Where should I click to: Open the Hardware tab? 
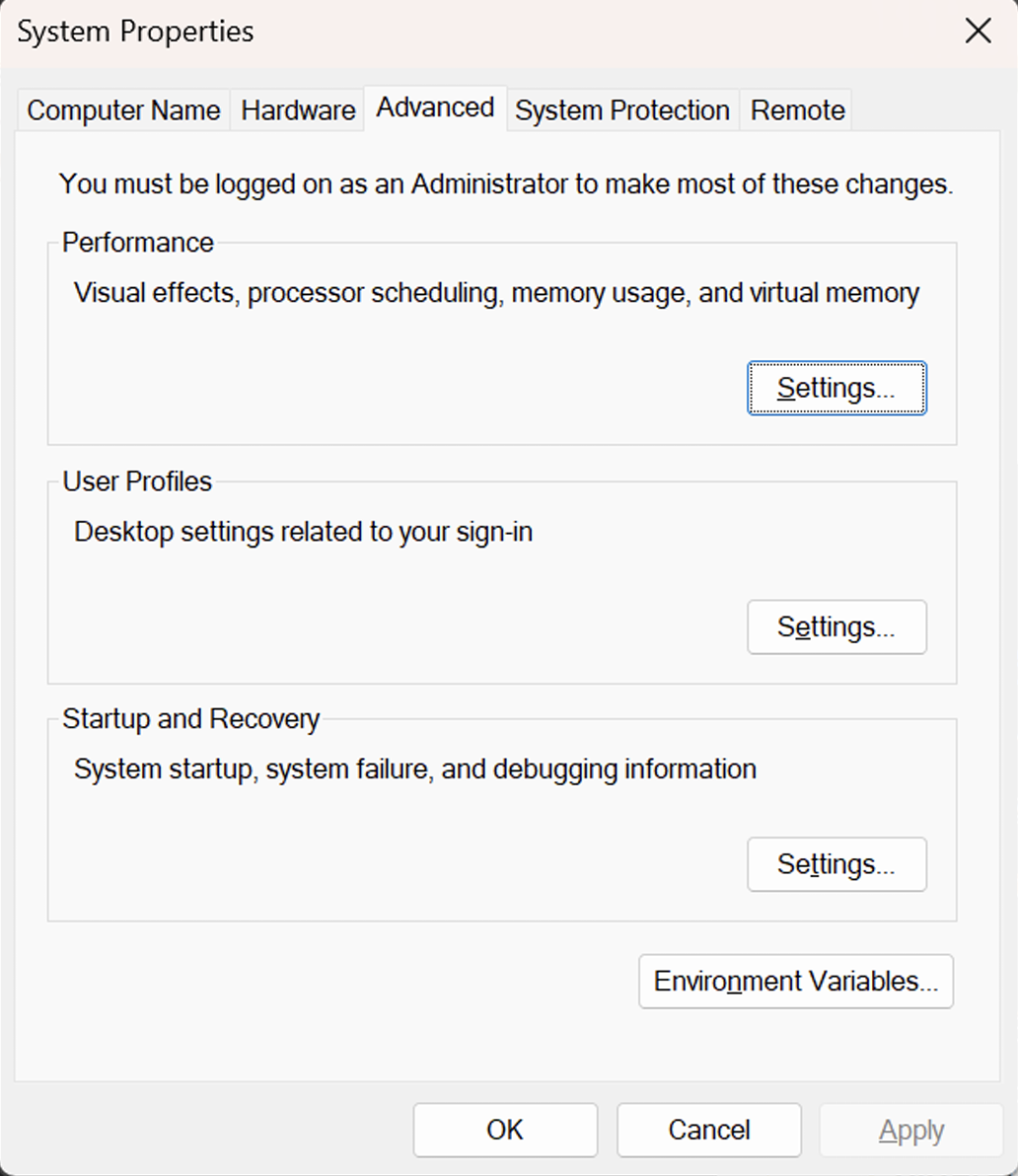point(298,110)
